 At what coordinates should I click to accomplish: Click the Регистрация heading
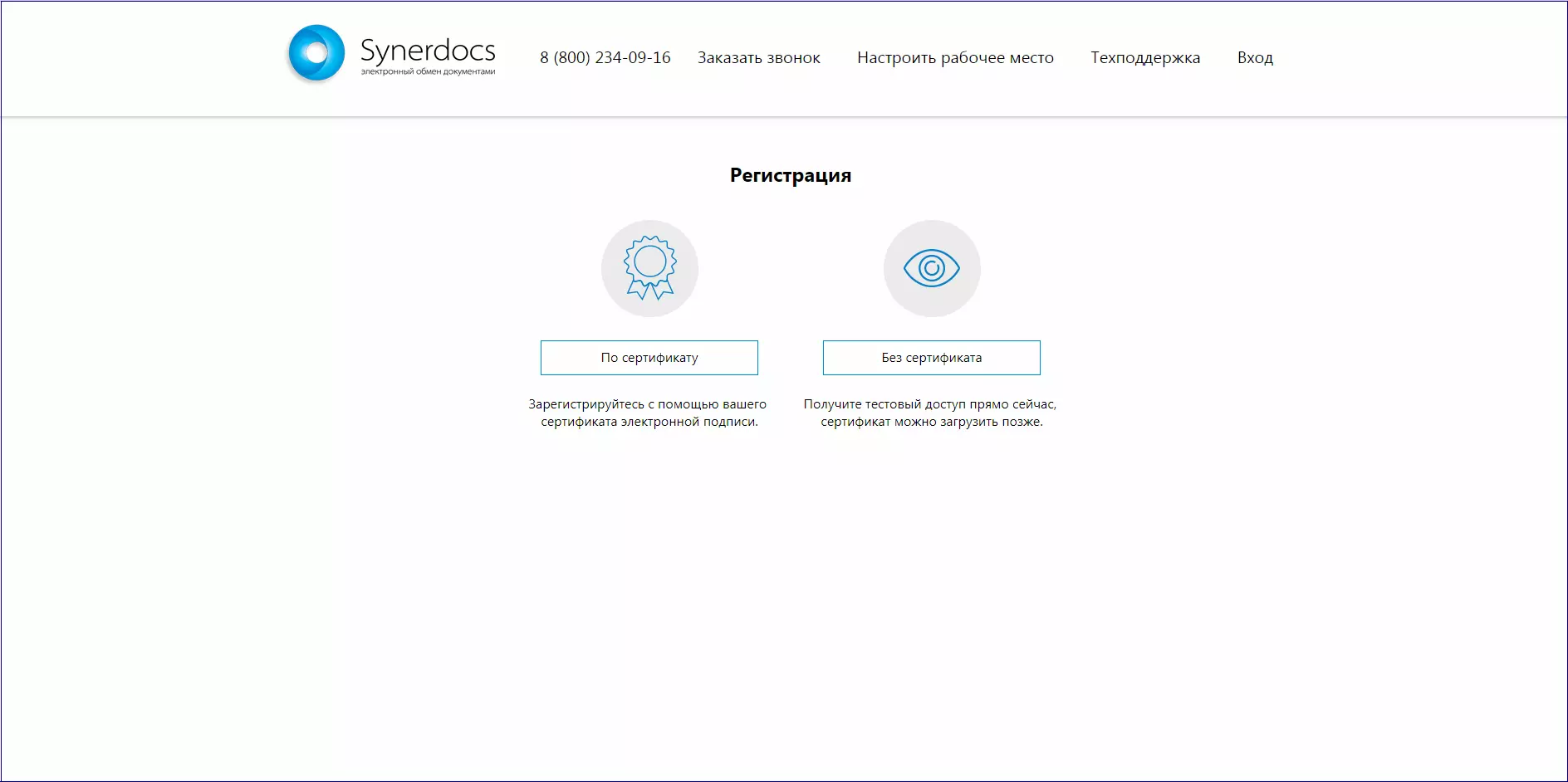(x=791, y=175)
